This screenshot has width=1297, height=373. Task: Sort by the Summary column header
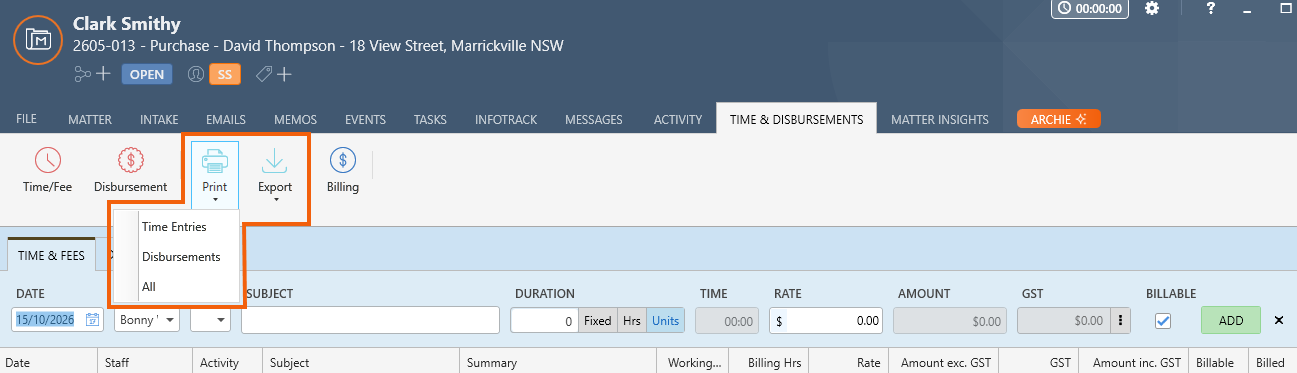click(558, 363)
